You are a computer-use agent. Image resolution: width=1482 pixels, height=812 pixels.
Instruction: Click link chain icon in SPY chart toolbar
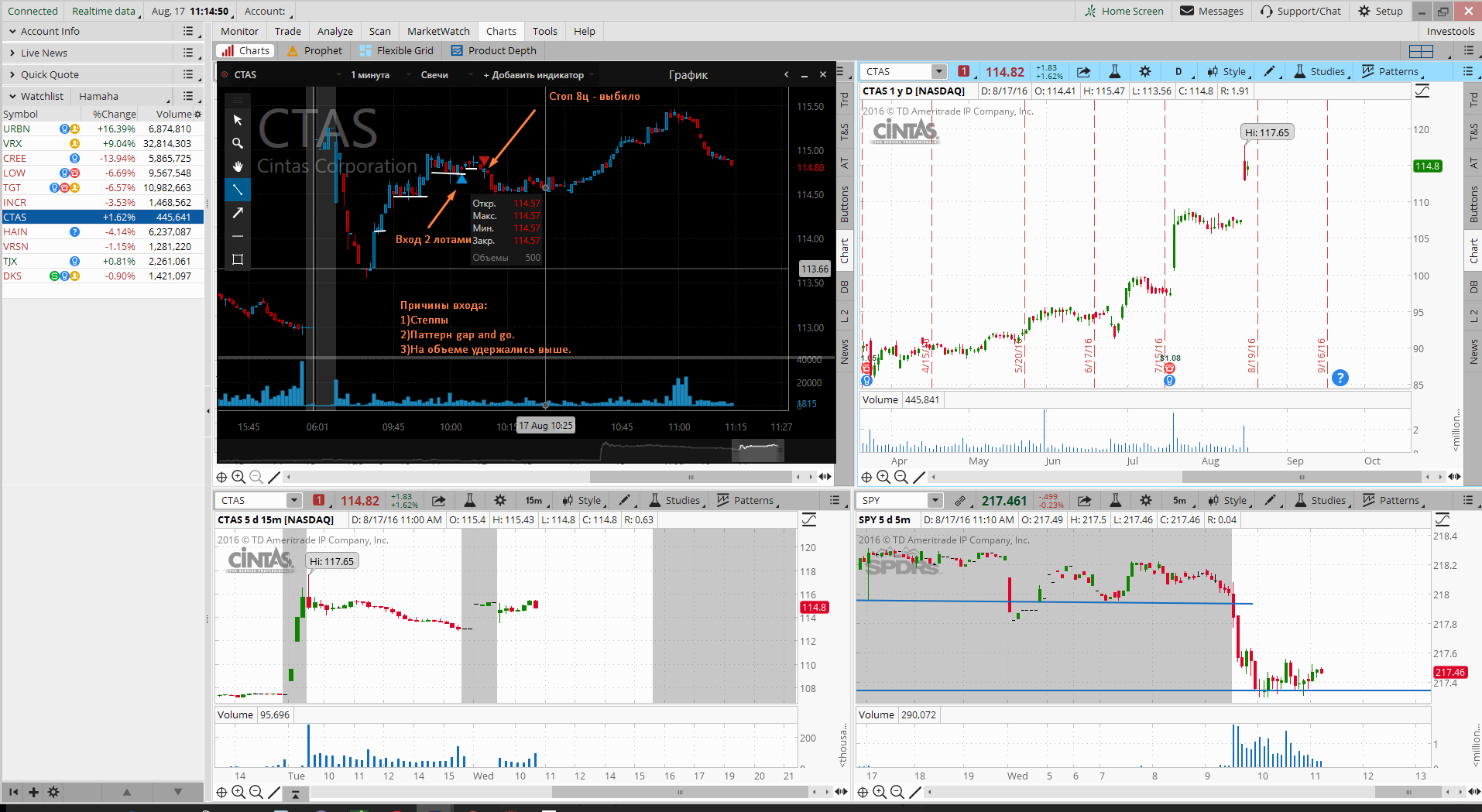(x=960, y=501)
